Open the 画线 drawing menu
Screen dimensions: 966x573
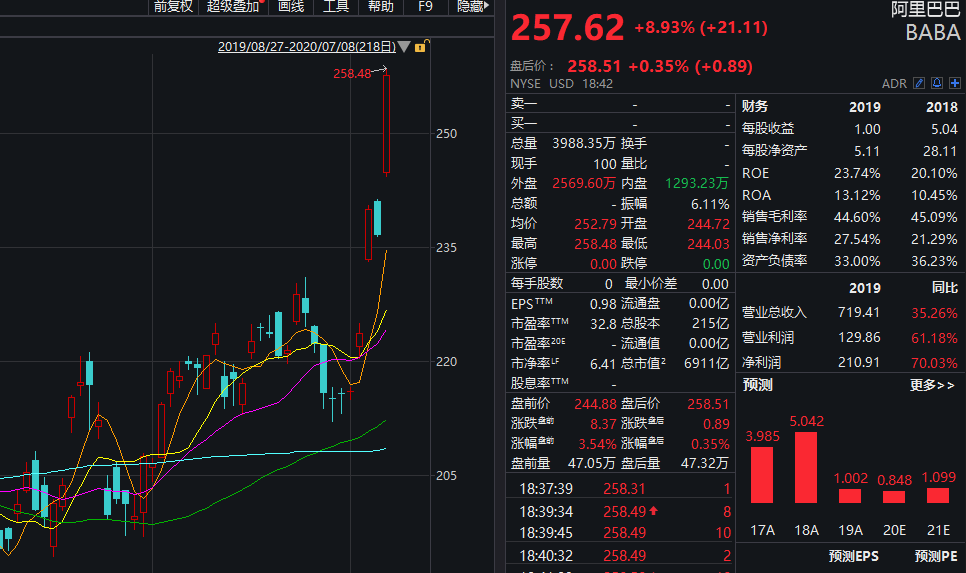coord(291,6)
